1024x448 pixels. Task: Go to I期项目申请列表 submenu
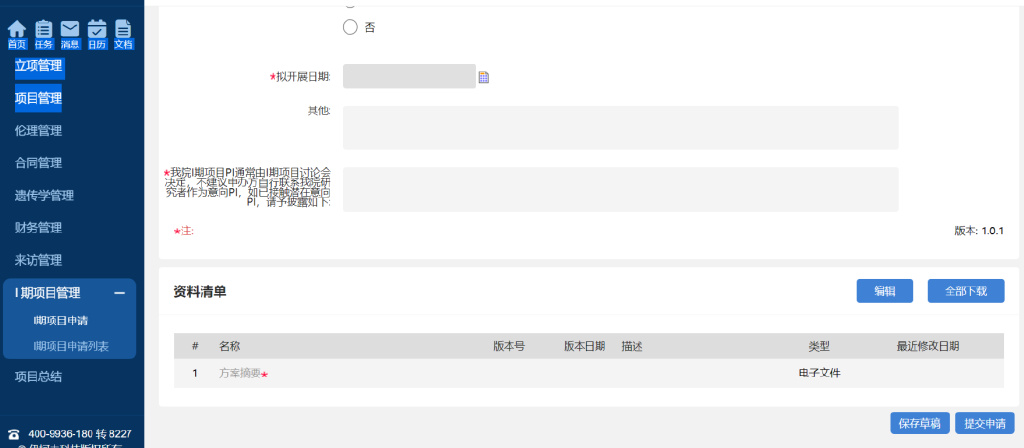click(71, 346)
